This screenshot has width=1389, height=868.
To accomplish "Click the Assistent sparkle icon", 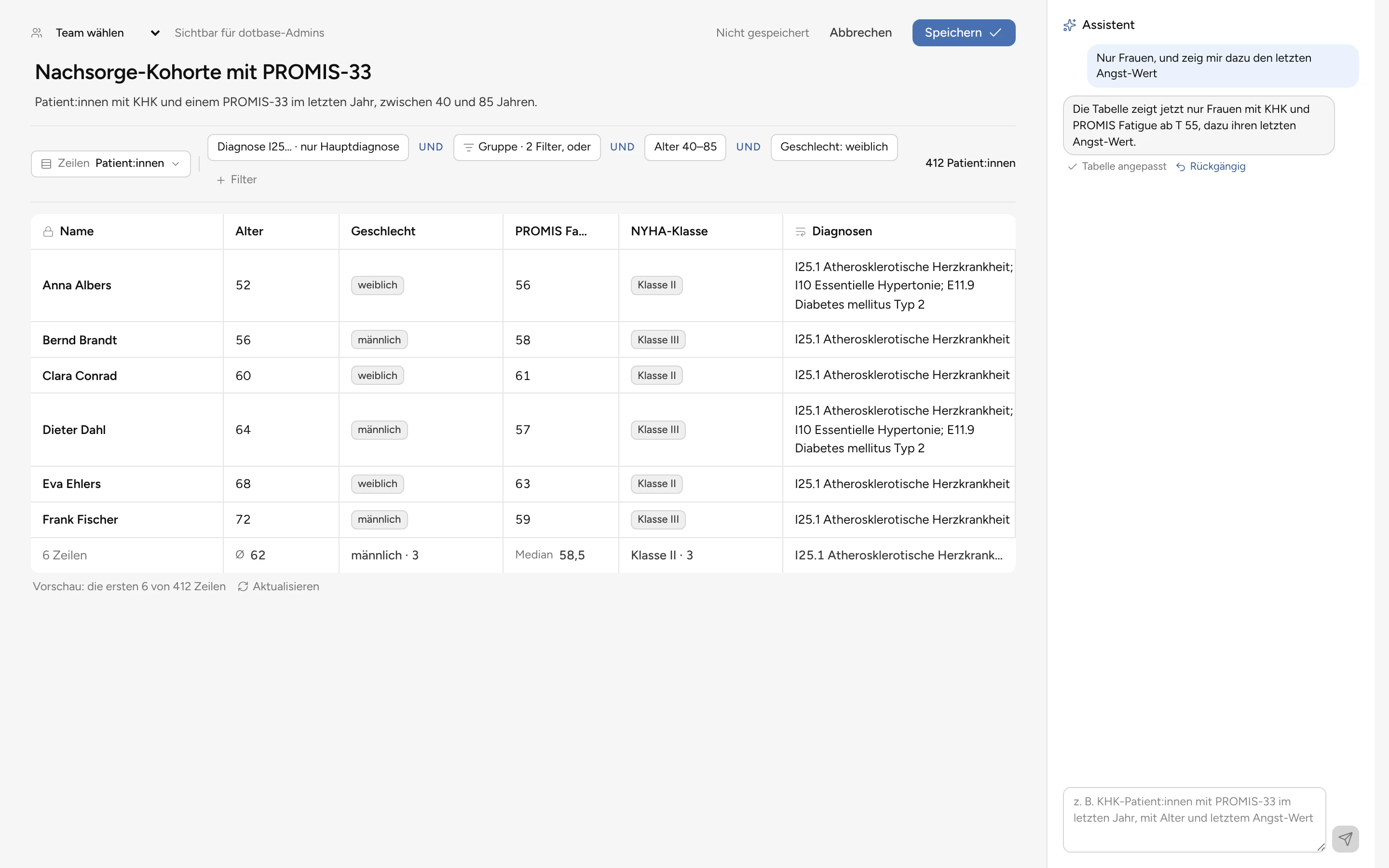I will click(x=1069, y=25).
